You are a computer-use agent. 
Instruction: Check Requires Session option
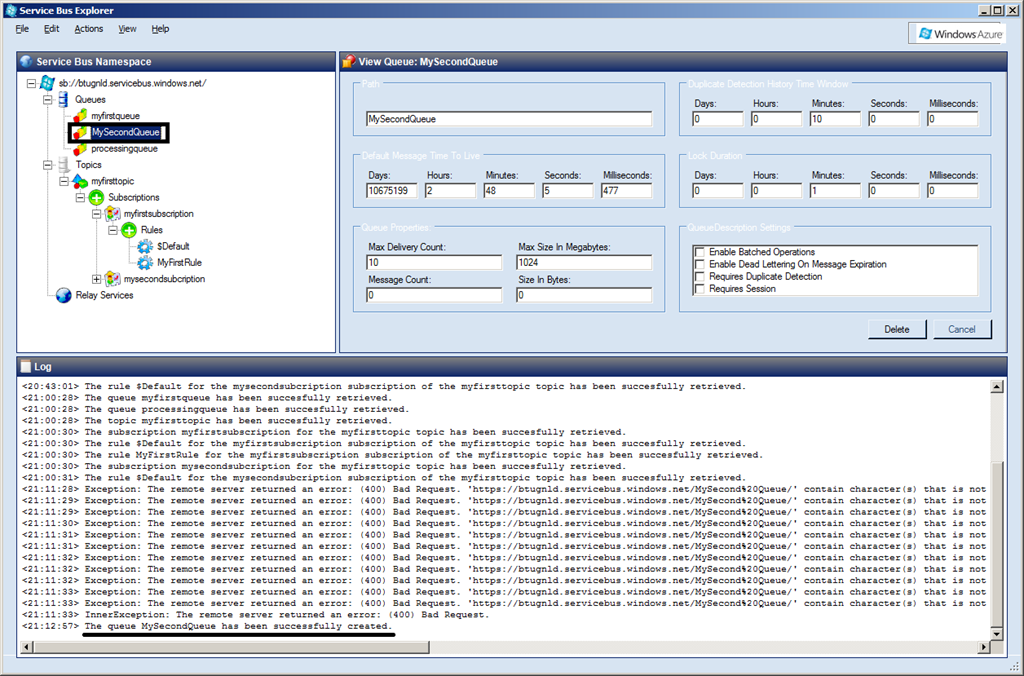click(700, 289)
